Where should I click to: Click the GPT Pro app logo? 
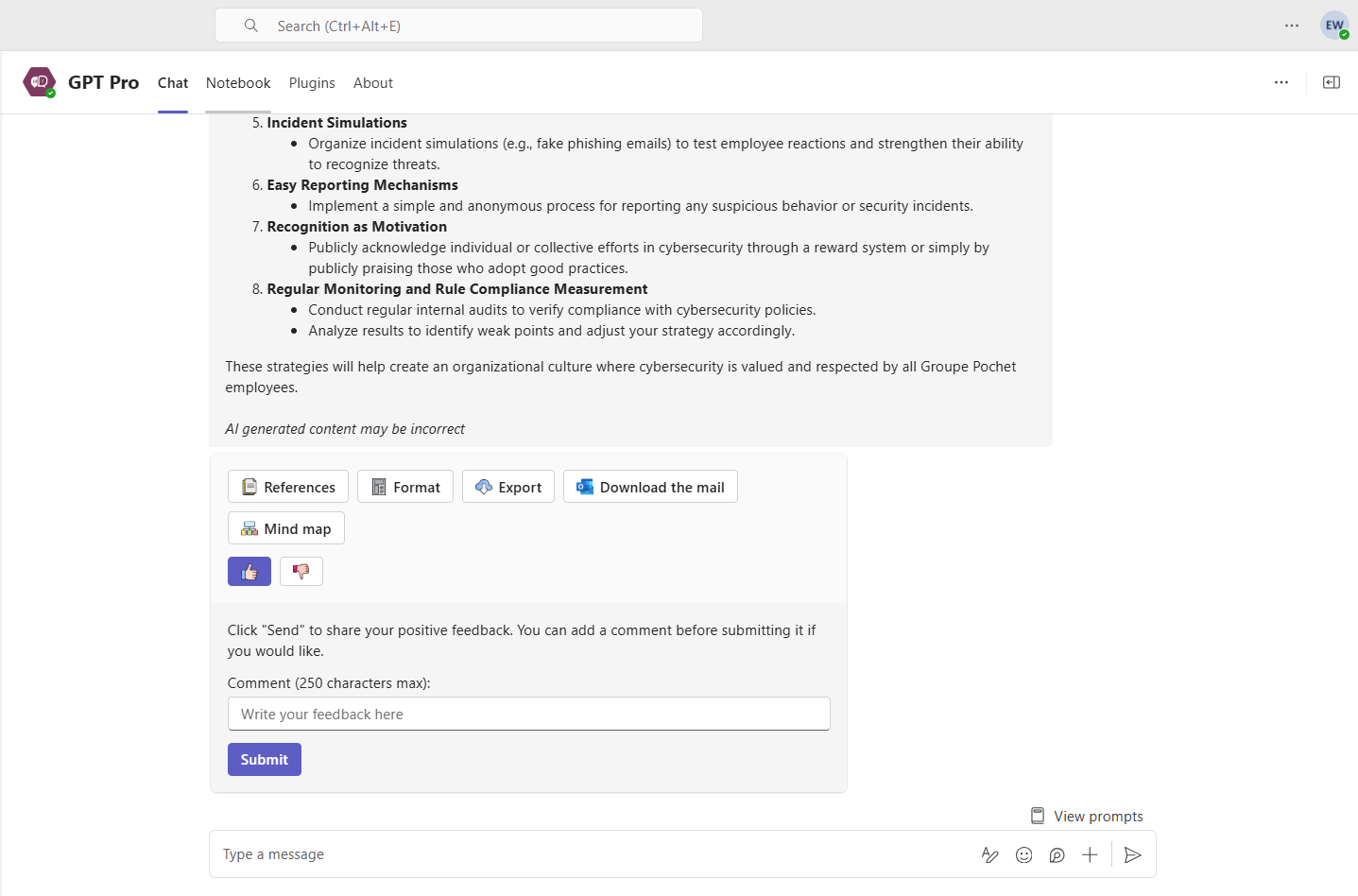pyautogui.click(x=39, y=81)
